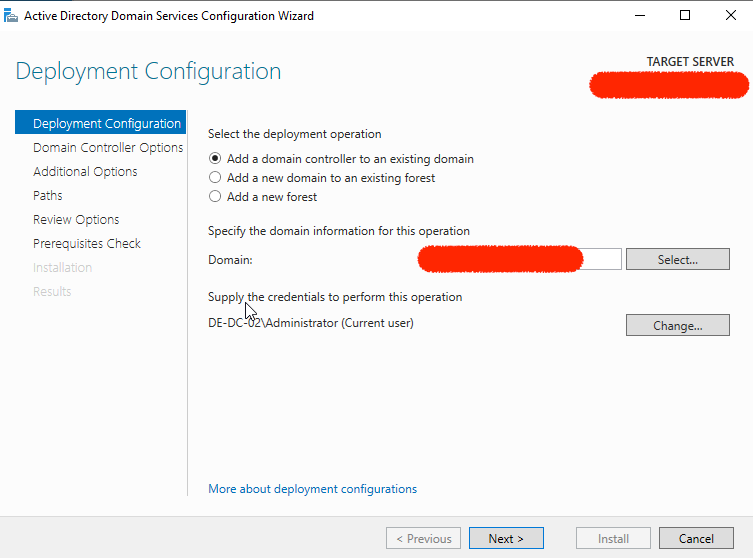Screen dimensions: 753x558
Task: Click the < Previous button
Action: pos(424,539)
